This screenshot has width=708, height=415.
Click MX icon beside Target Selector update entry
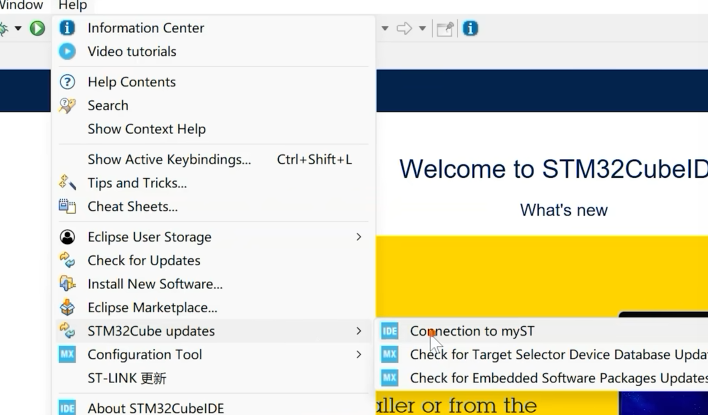(x=389, y=354)
